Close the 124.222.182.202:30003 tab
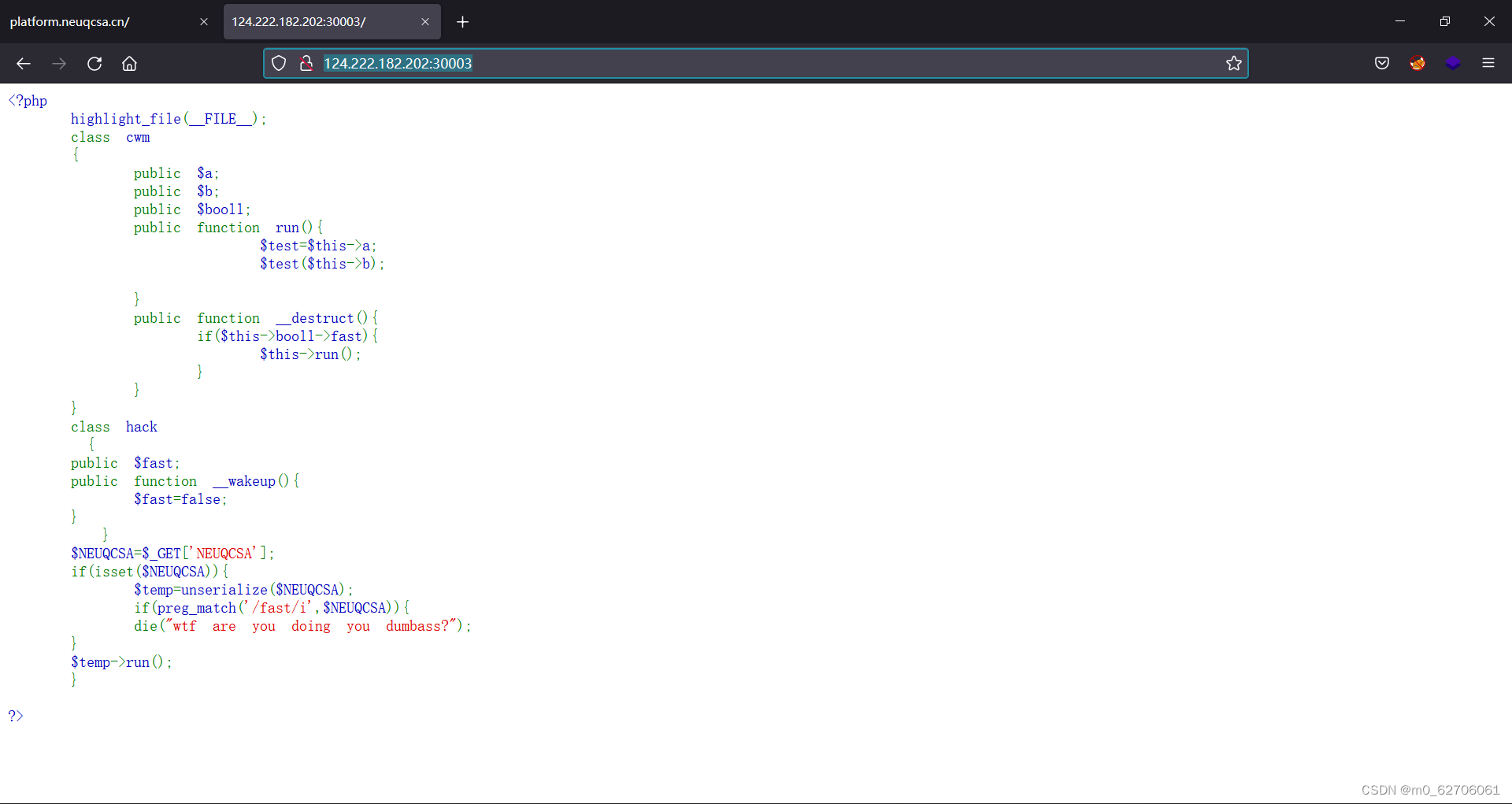Viewport: 1512px width, 804px height. tap(425, 22)
